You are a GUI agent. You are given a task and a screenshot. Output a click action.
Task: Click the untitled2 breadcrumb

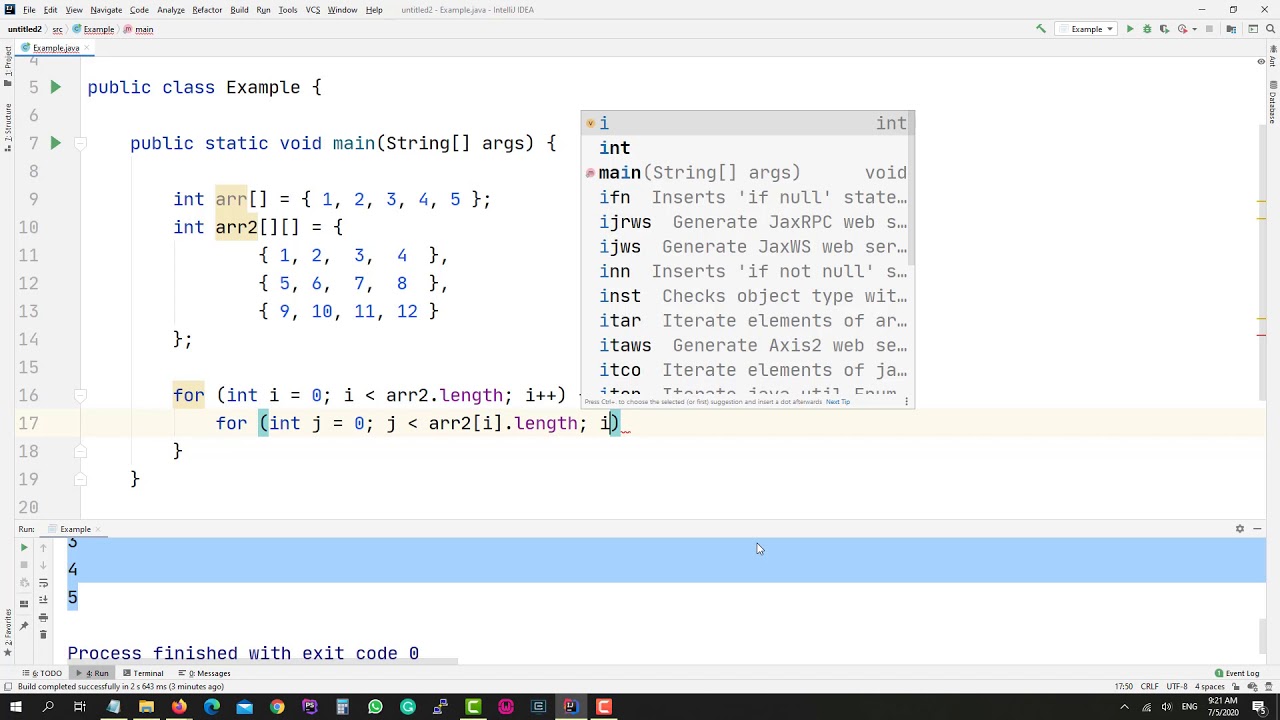point(25,29)
